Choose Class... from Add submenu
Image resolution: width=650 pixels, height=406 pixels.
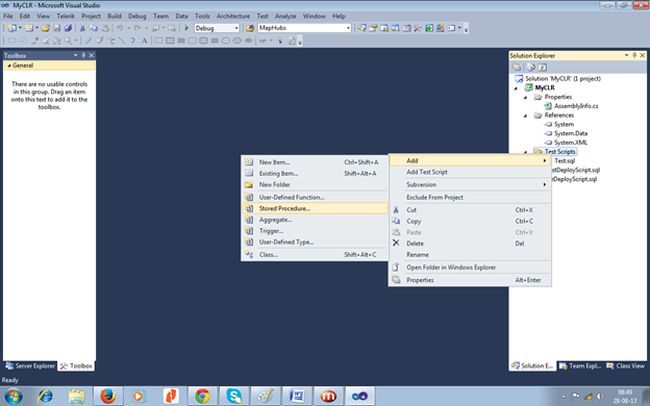tap(315, 254)
